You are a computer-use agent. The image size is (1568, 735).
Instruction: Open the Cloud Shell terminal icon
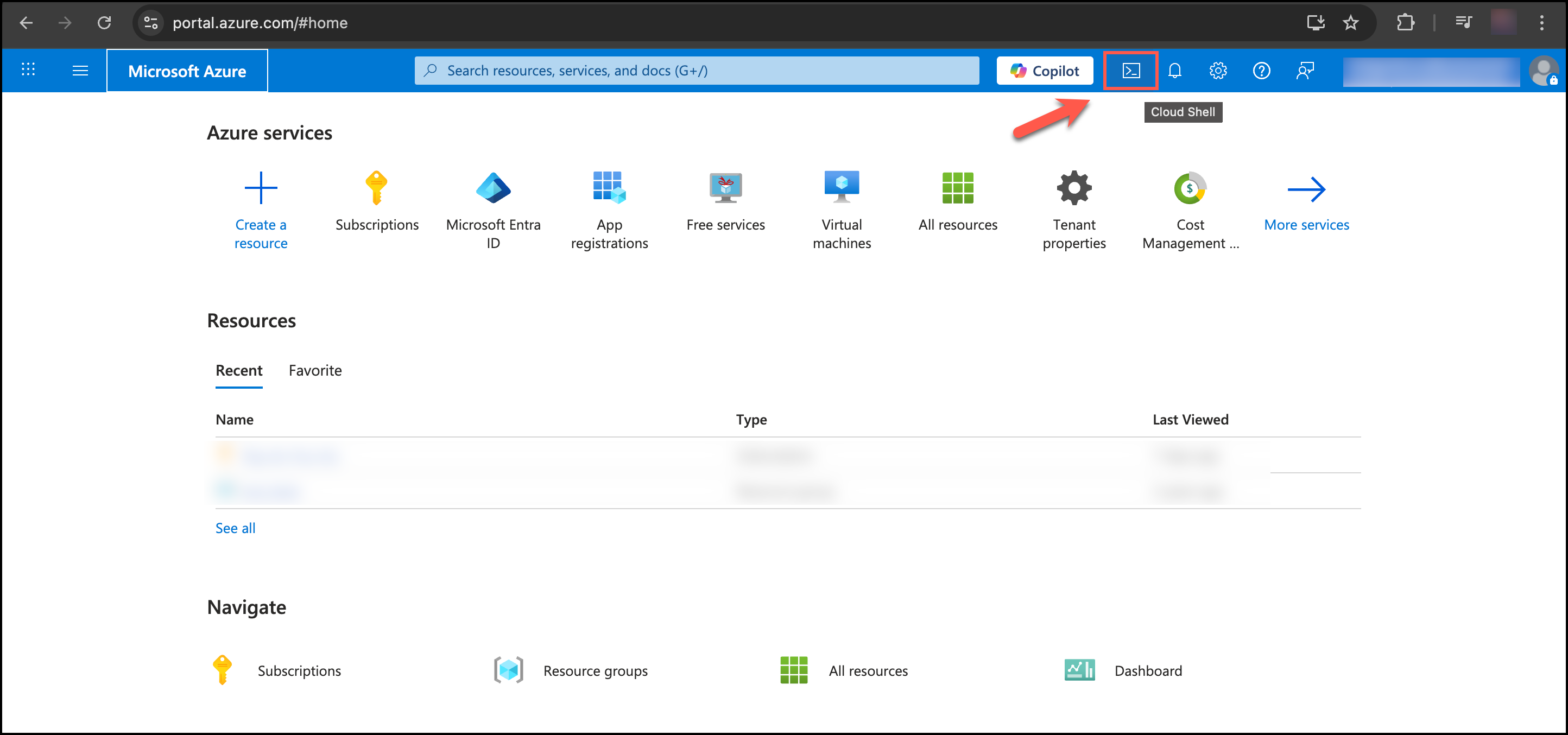[x=1130, y=71]
